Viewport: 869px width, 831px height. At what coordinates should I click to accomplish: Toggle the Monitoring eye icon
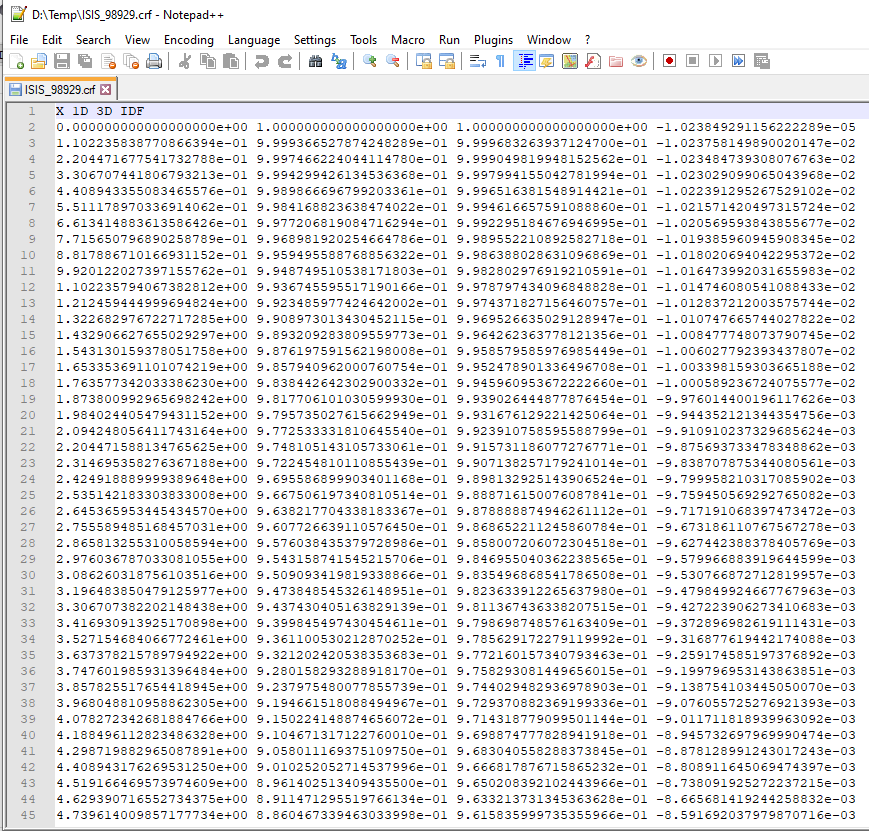pos(639,61)
